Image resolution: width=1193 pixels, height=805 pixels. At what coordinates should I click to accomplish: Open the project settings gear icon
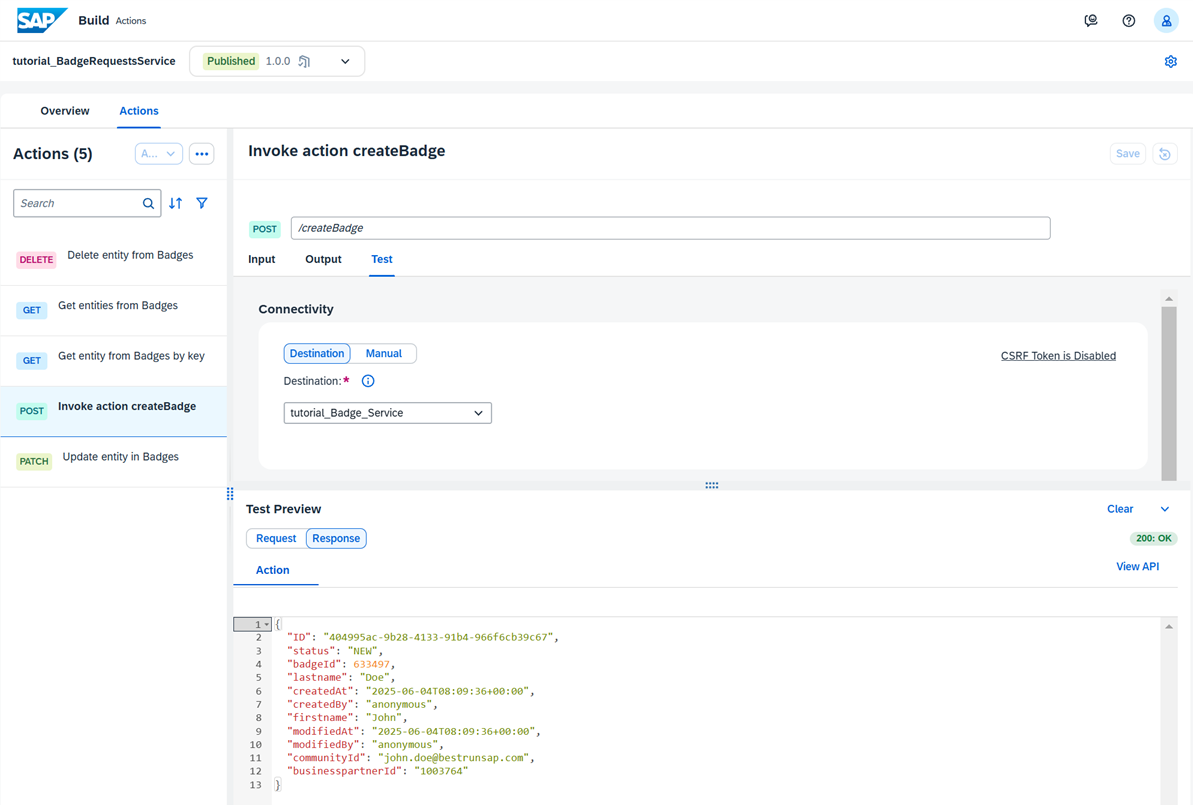pyautogui.click(x=1171, y=62)
